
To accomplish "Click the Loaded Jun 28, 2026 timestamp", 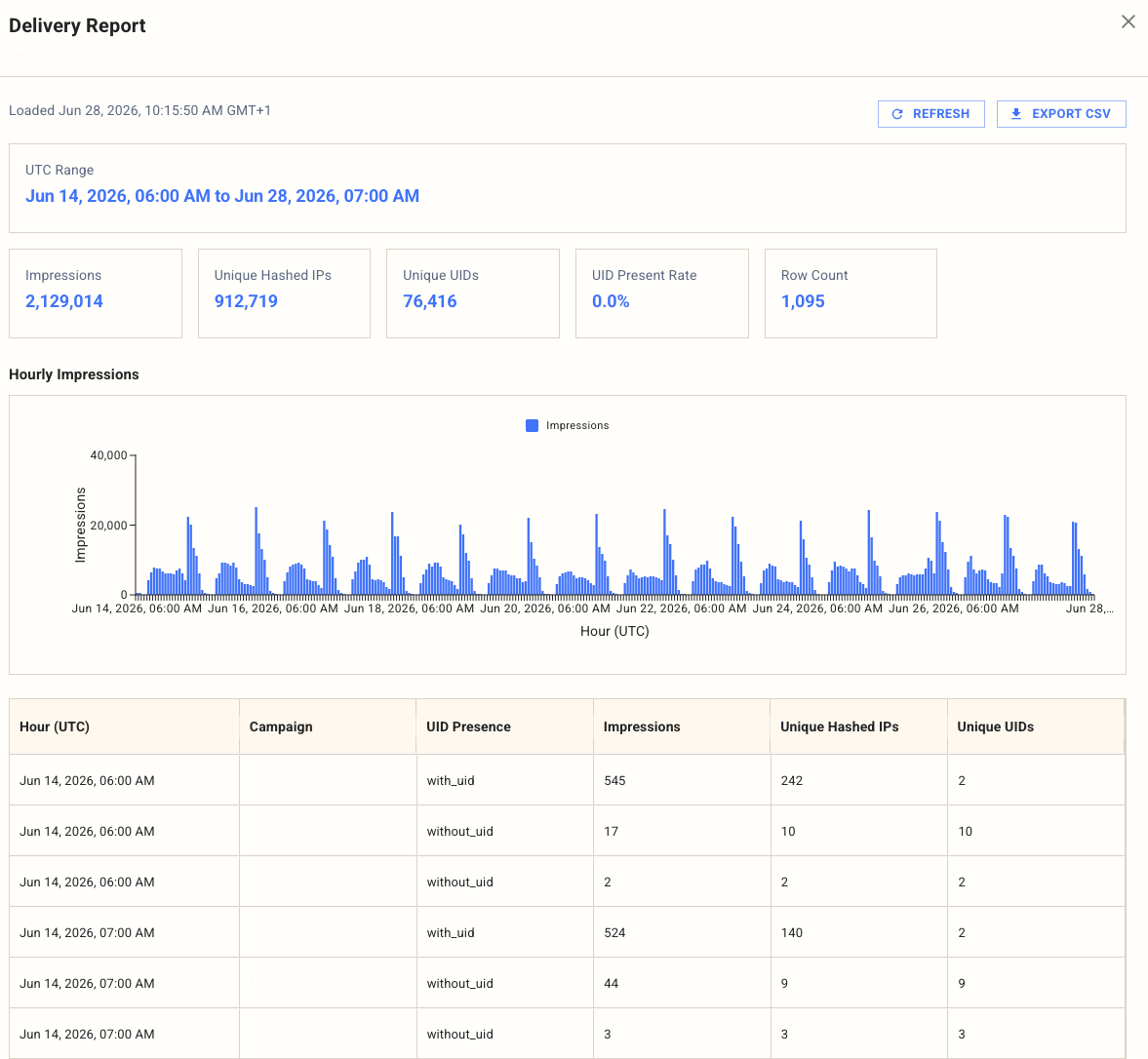I will click(x=139, y=110).
